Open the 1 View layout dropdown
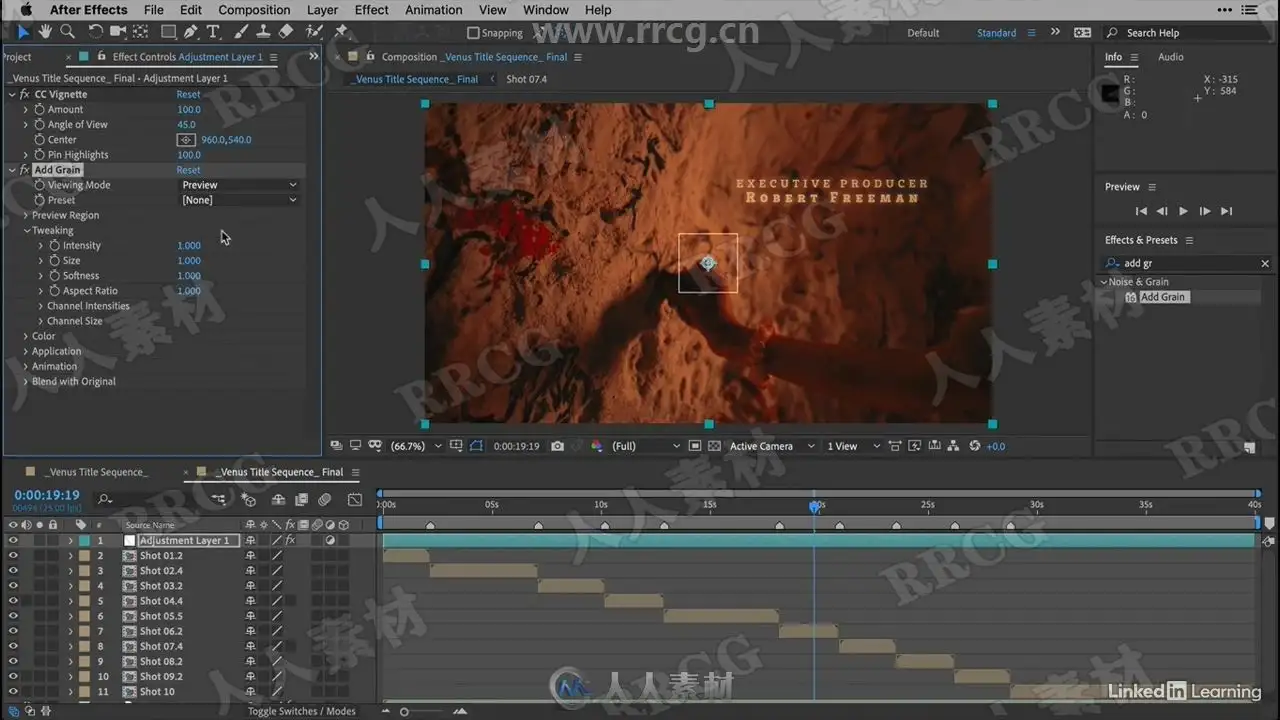The image size is (1280, 720). coord(853,446)
